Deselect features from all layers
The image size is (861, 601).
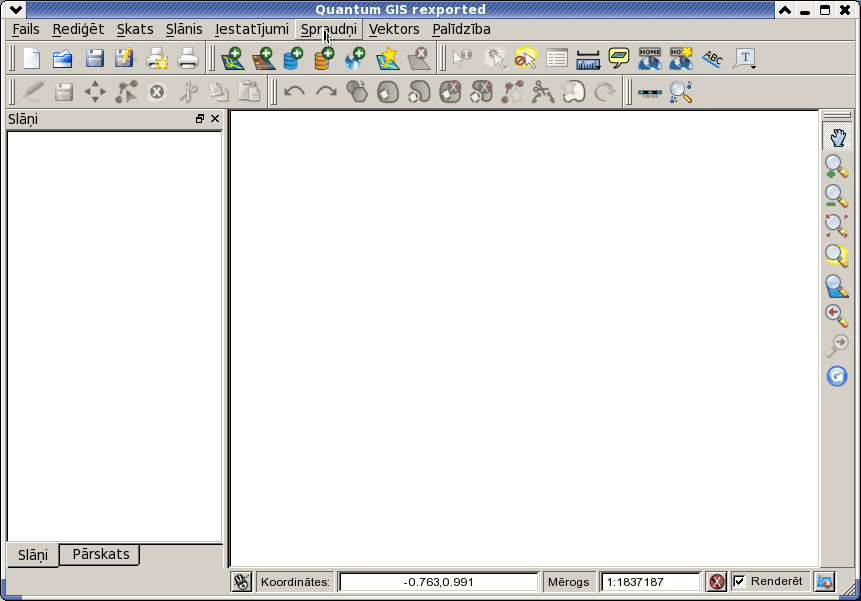[x=525, y=58]
